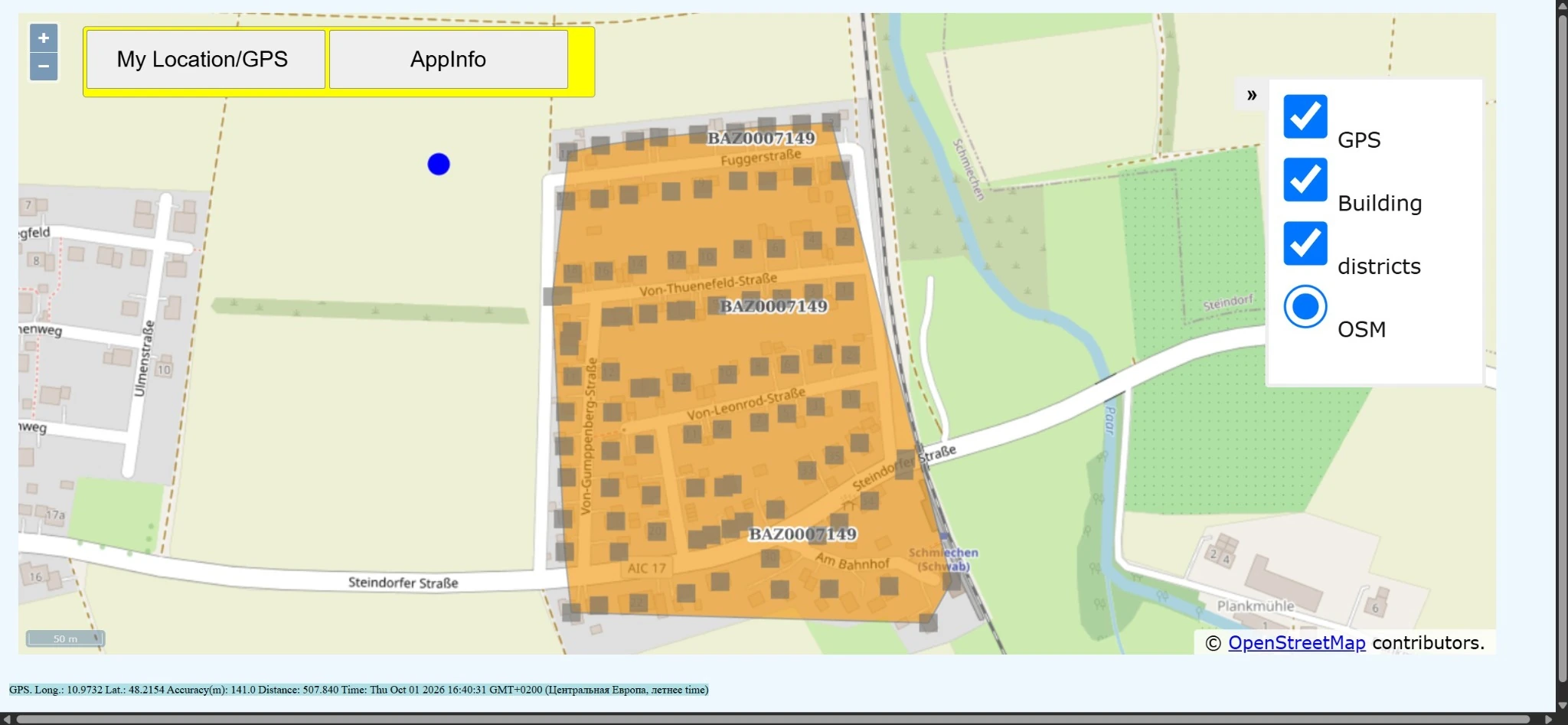The image size is (1568, 725).
Task: Click the blue GPS position dot
Action: (439, 164)
